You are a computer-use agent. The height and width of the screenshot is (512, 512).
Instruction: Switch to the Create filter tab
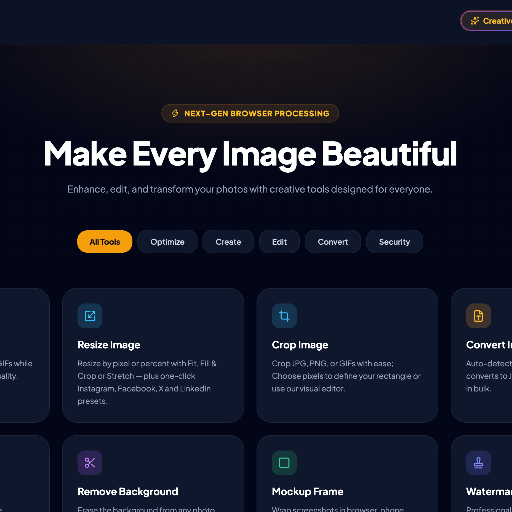tap(228, 242)
